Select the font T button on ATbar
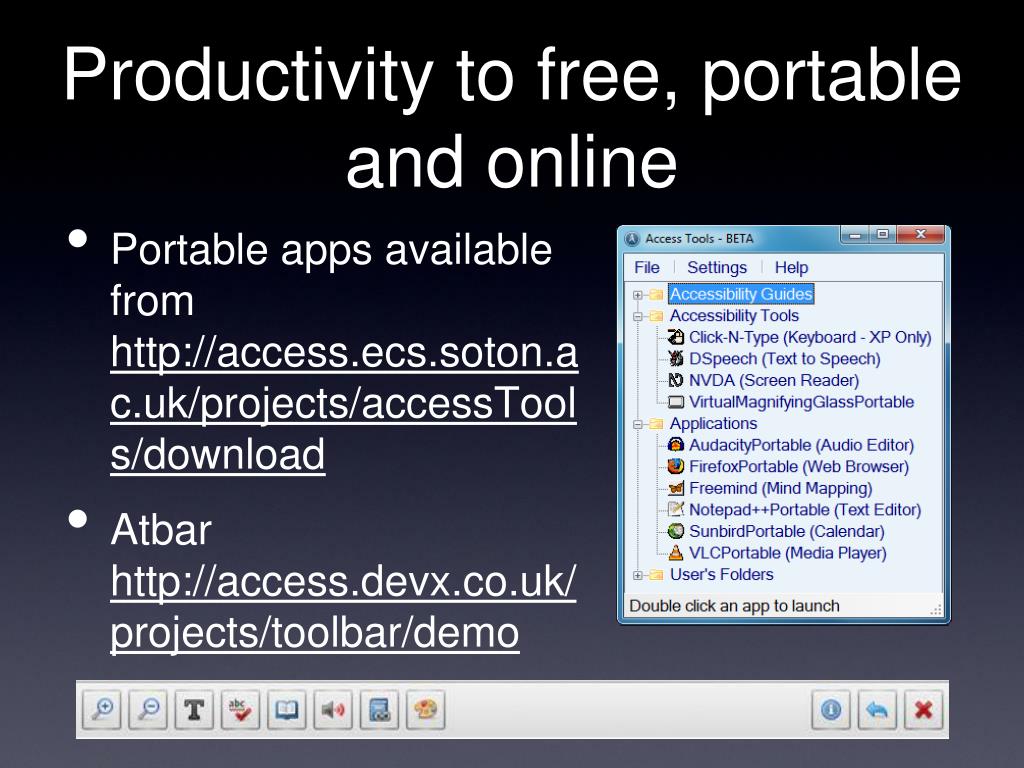1024x768 pixels. [194, 710]
